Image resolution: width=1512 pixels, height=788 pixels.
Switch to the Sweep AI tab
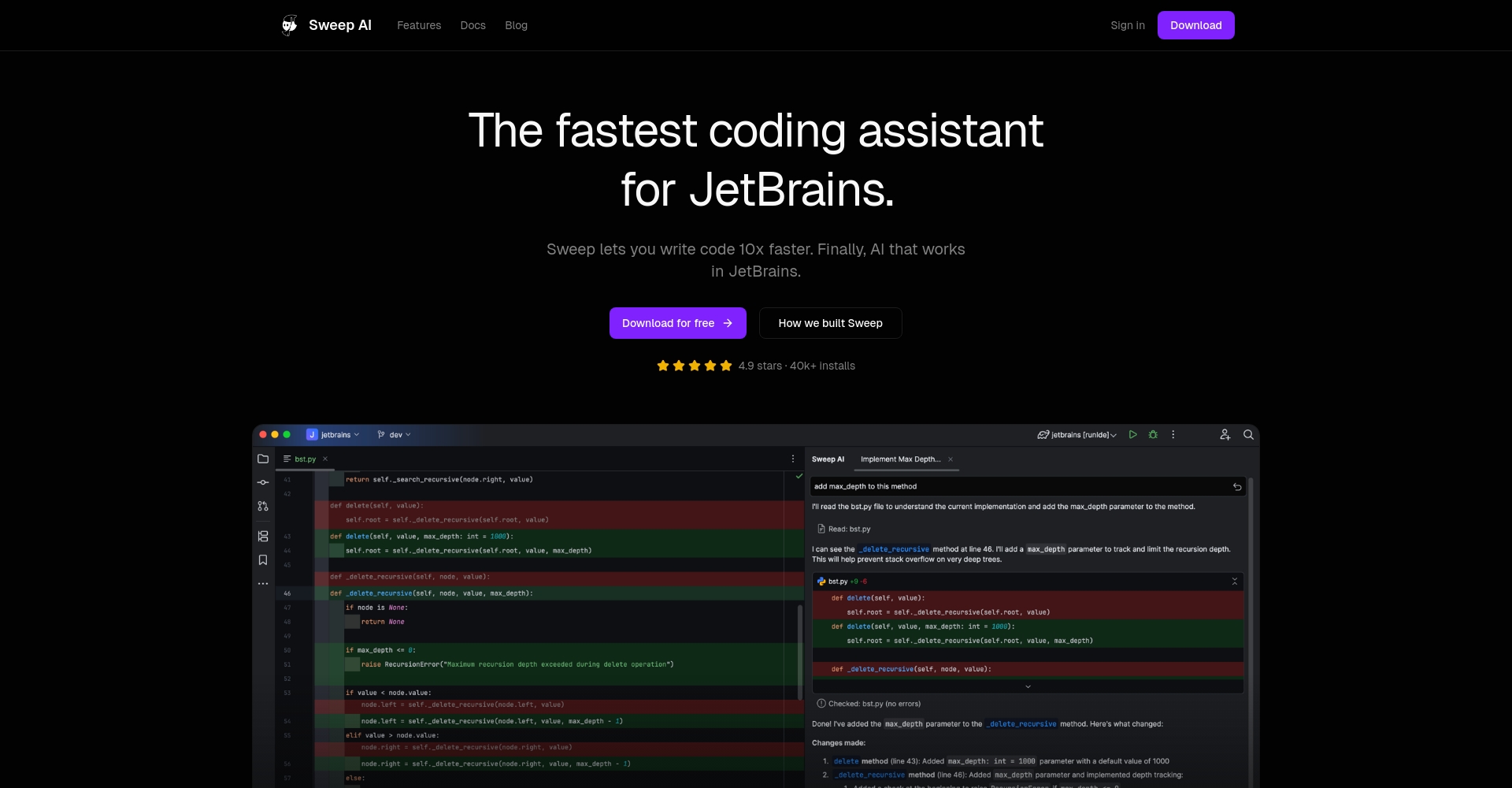(x=828, y=459)
